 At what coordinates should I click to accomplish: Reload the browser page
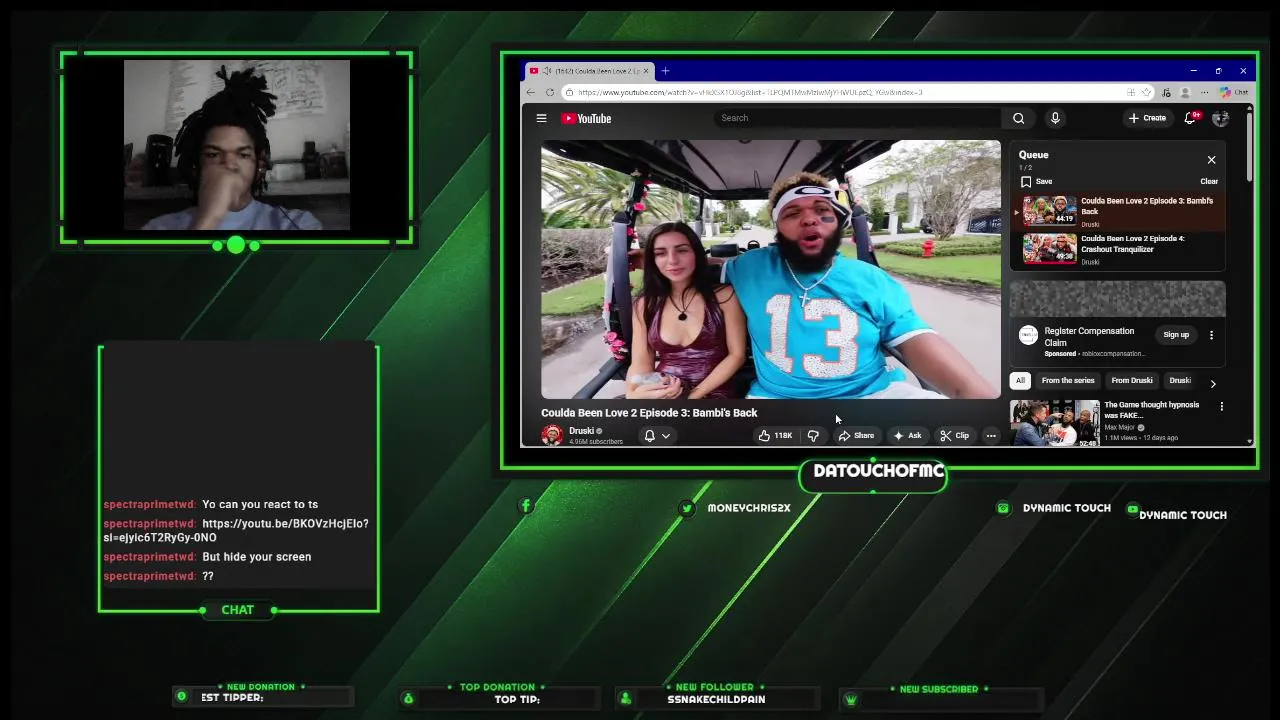coord(549,92)
